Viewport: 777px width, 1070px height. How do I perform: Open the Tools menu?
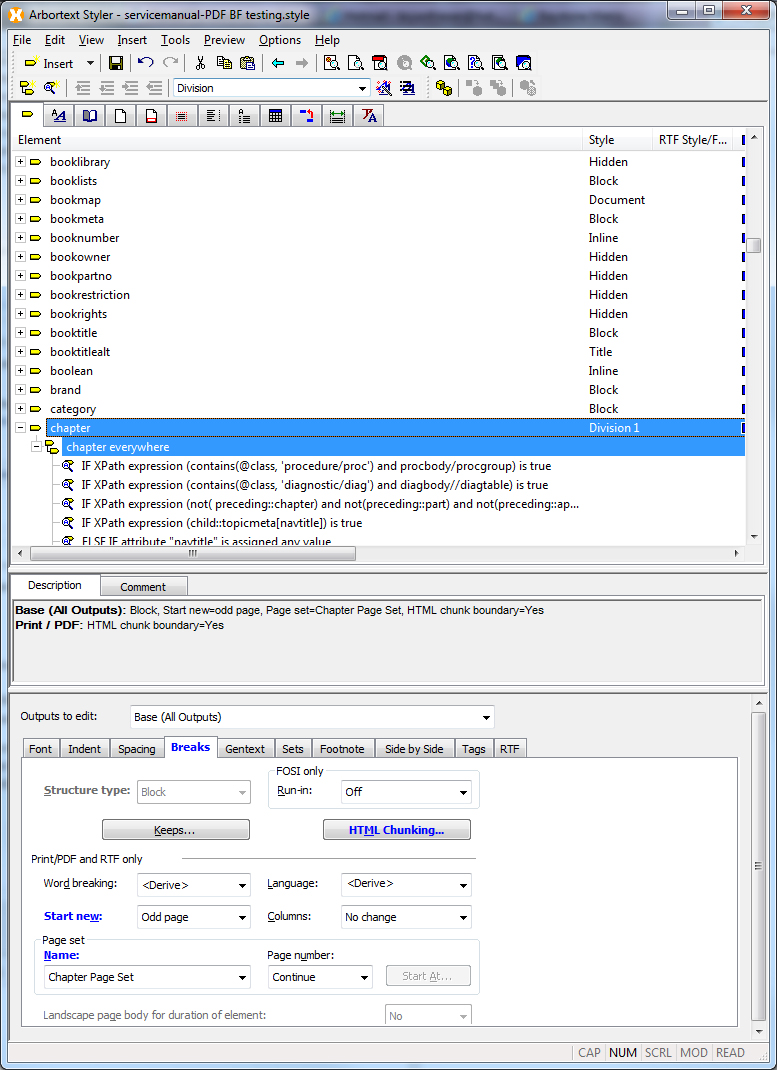[175, 40]
